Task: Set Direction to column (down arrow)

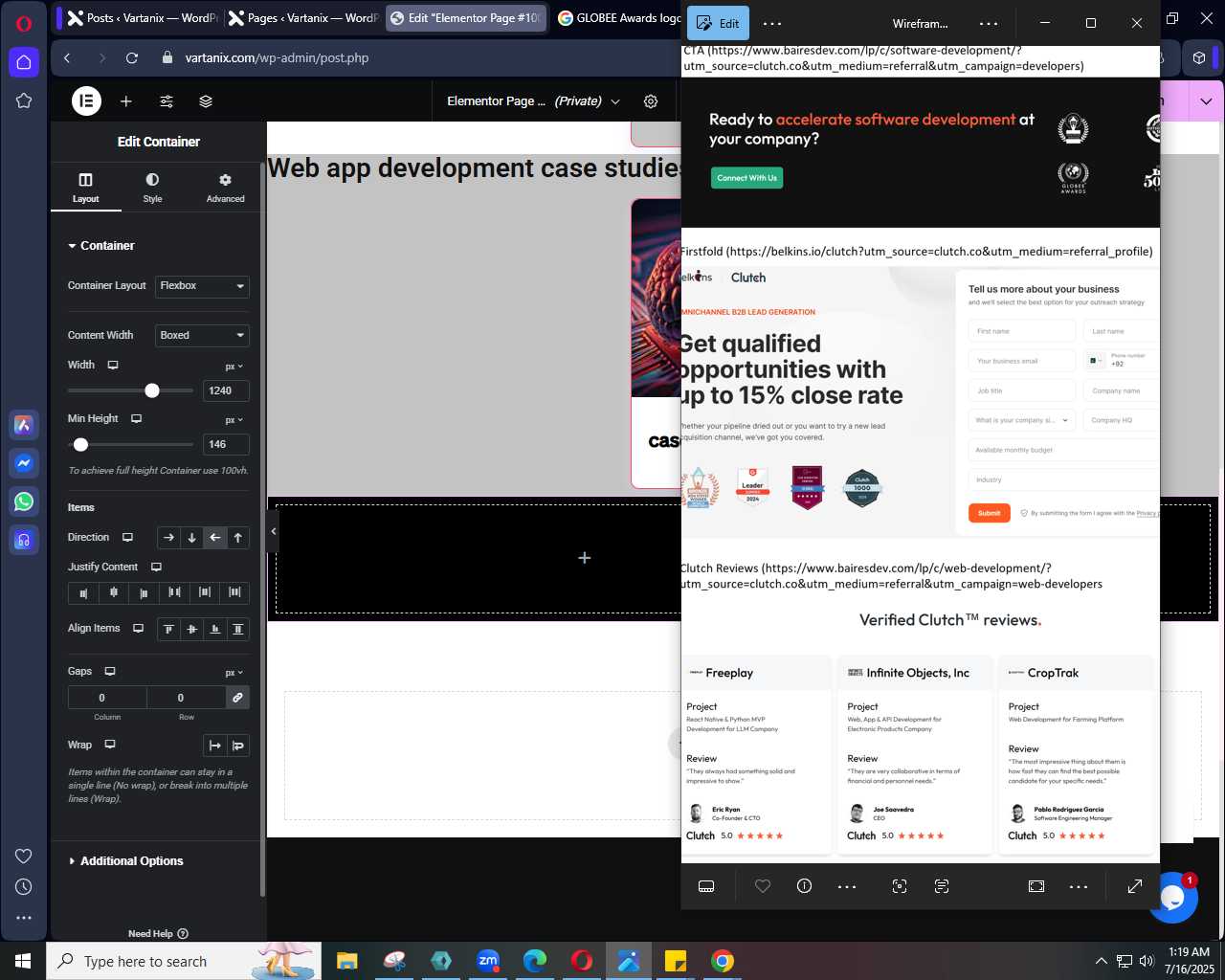Action: [x=191, y=538]
